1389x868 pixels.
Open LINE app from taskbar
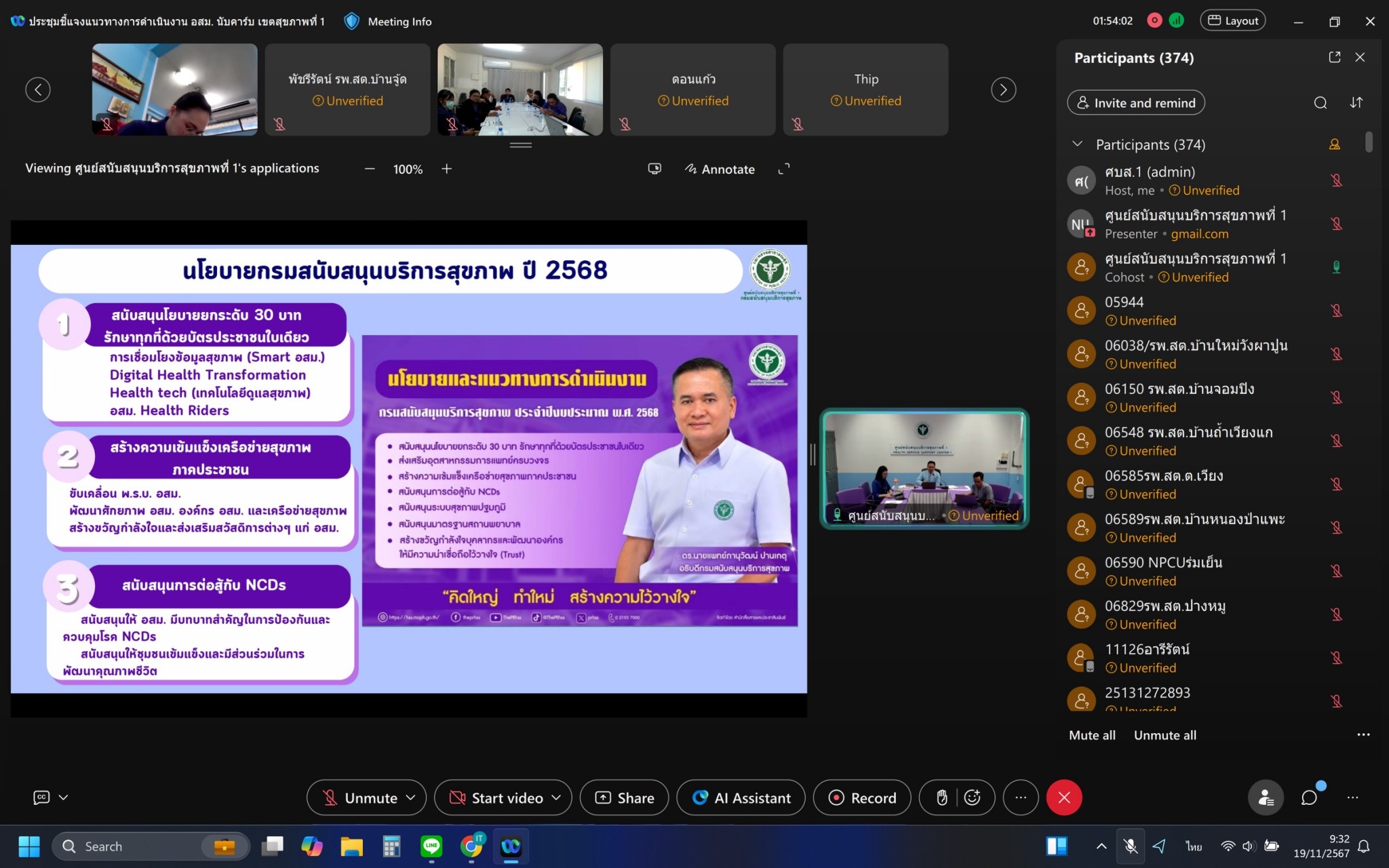(x=431, y=846)
